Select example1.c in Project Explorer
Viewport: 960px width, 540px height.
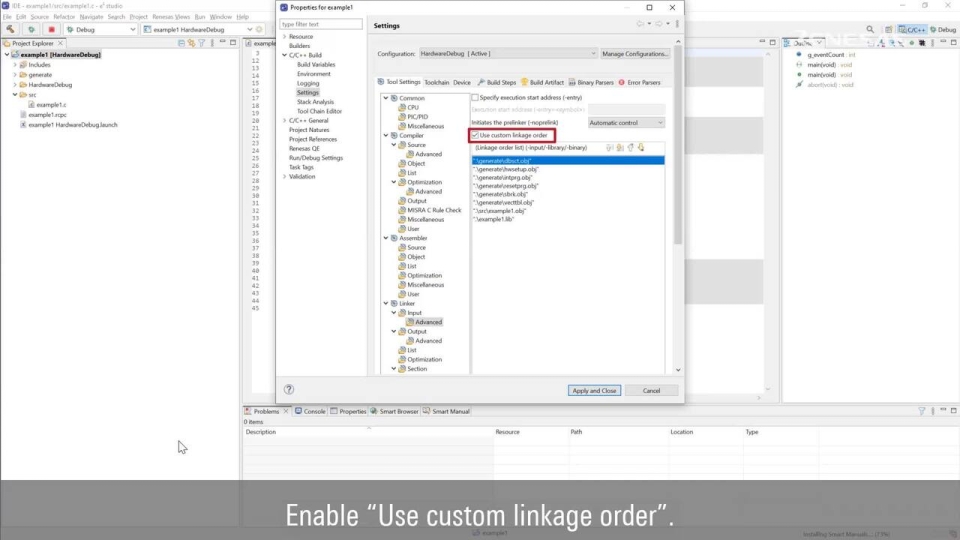point(51,105)
